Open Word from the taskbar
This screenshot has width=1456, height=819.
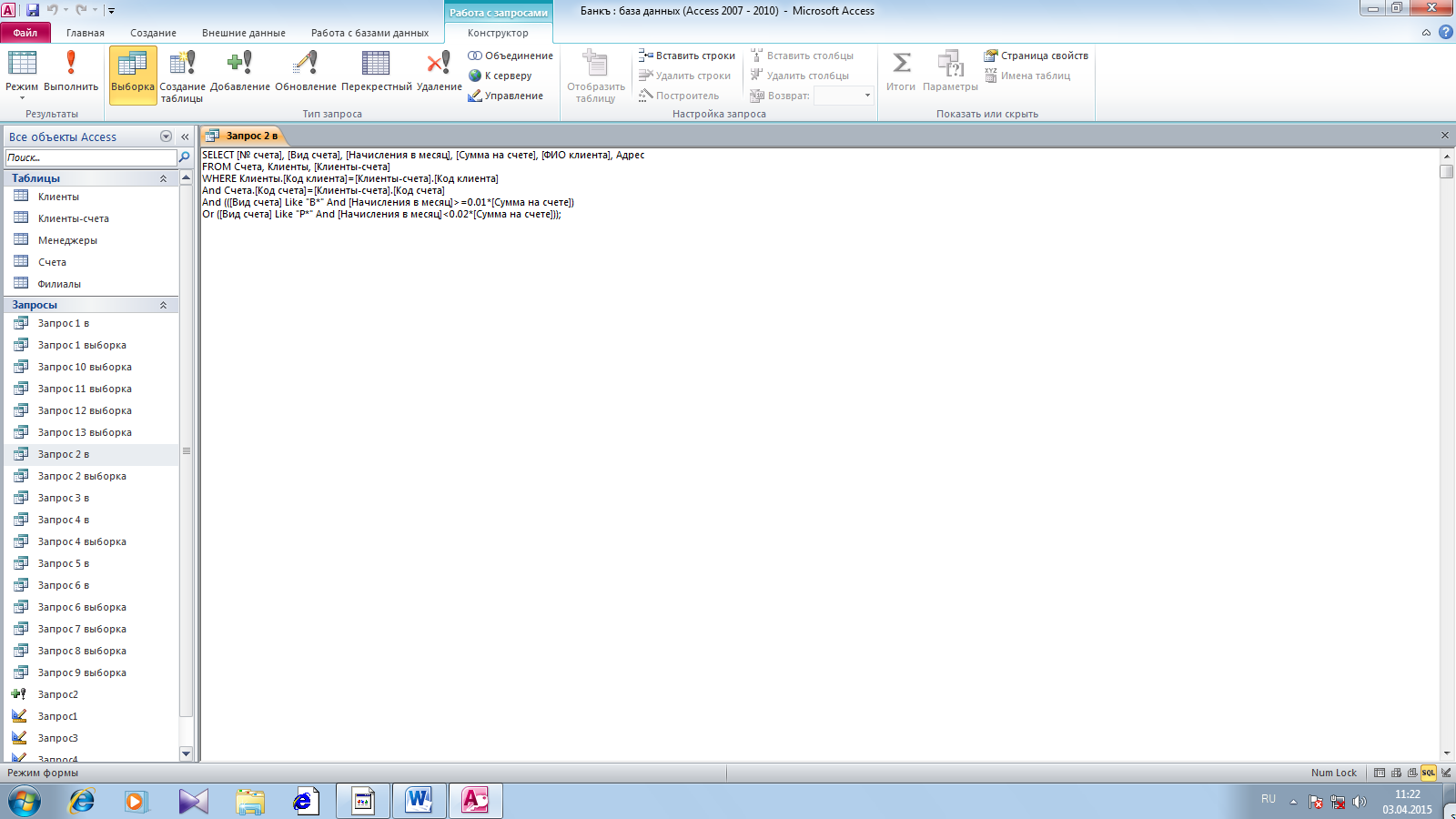(x=419, y=801)
